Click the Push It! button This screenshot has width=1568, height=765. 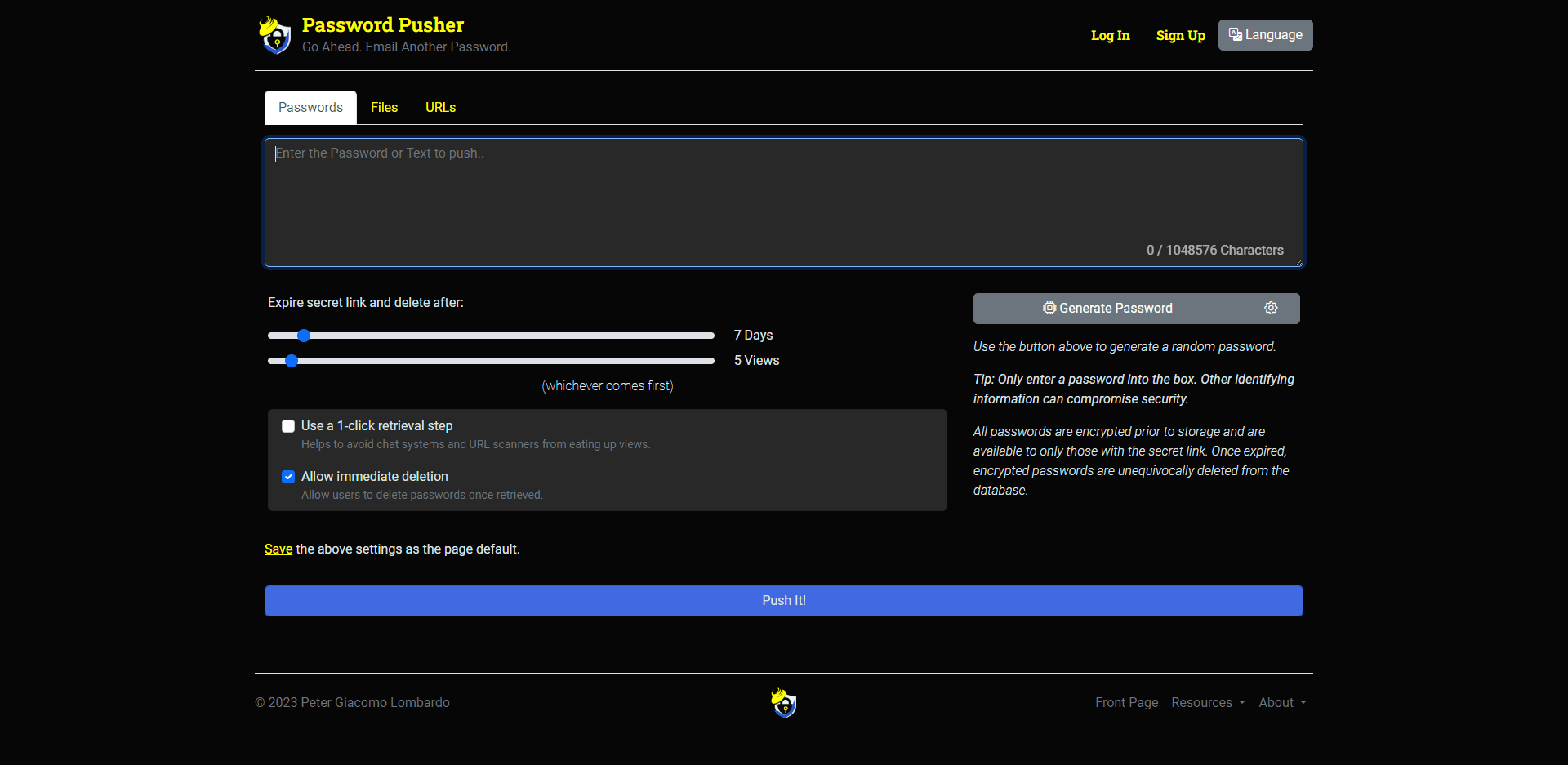point(783,600)
